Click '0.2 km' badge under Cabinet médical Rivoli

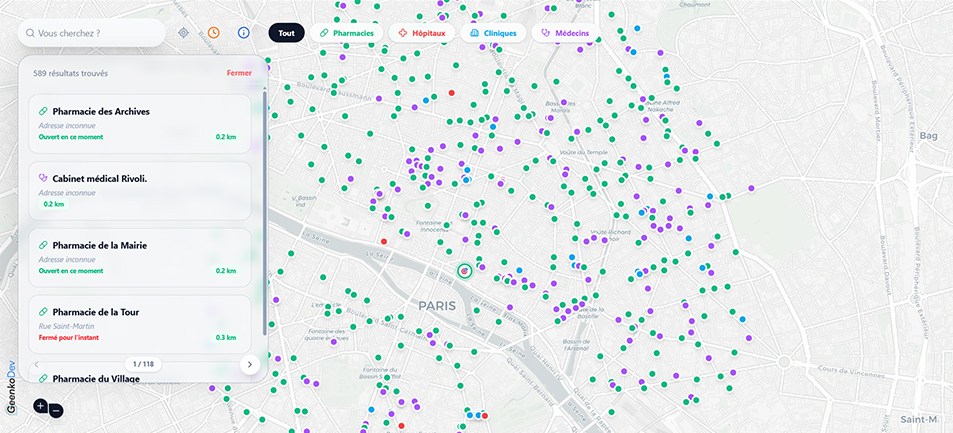point(53,204)
